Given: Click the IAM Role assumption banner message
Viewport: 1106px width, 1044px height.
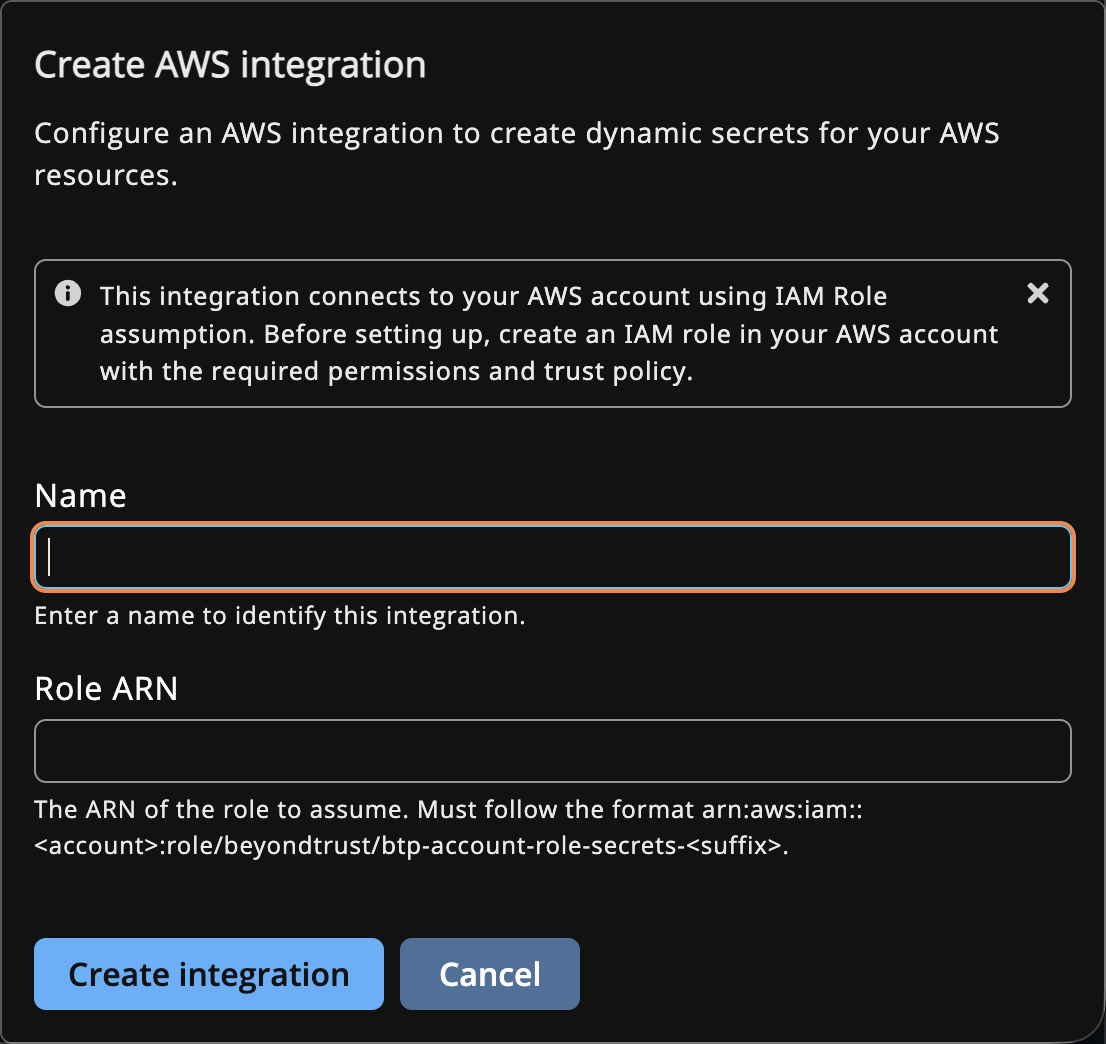Looking at the screenshot, I should pyautogui.click(x=549, y=334).
